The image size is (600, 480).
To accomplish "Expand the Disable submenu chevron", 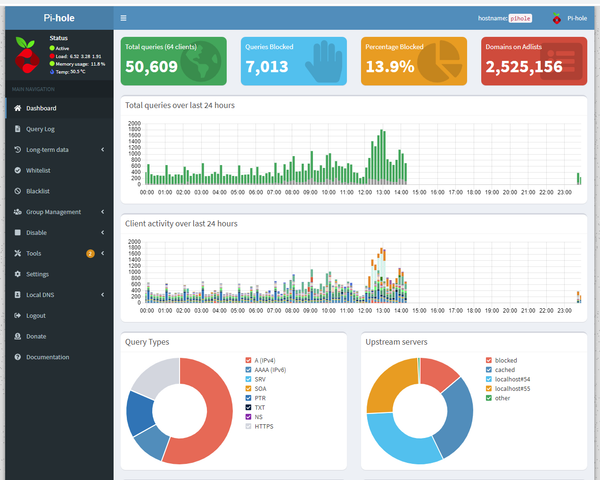I will click(x=103, y=232).
